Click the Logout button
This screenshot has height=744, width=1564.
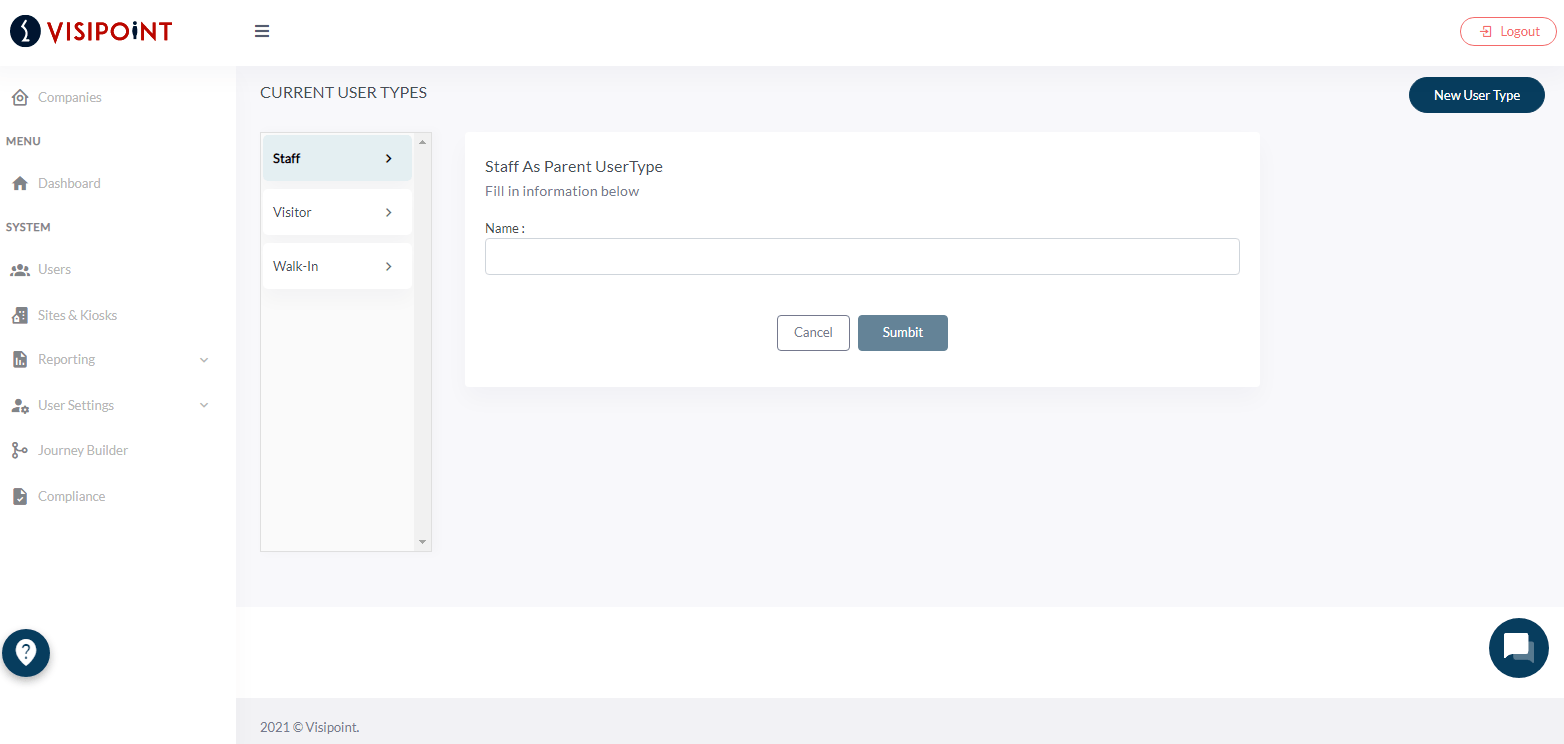[1508, 32]
